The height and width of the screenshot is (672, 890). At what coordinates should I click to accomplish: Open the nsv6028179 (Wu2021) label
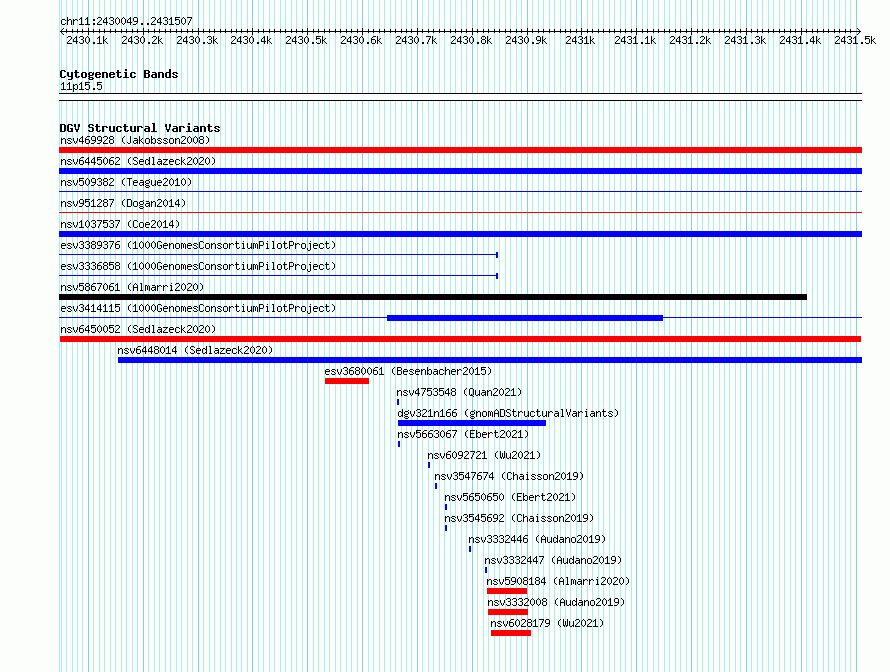547,623
